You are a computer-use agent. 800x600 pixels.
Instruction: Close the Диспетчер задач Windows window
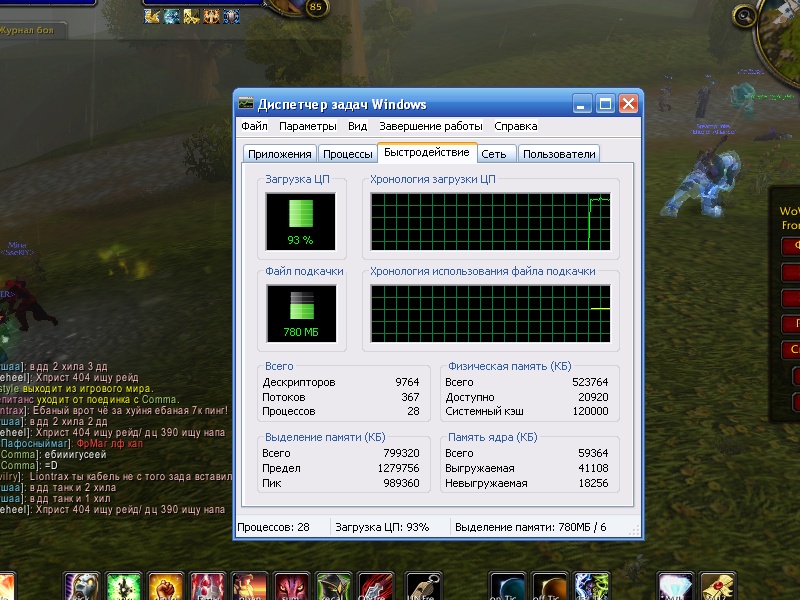tap(629, 104)
